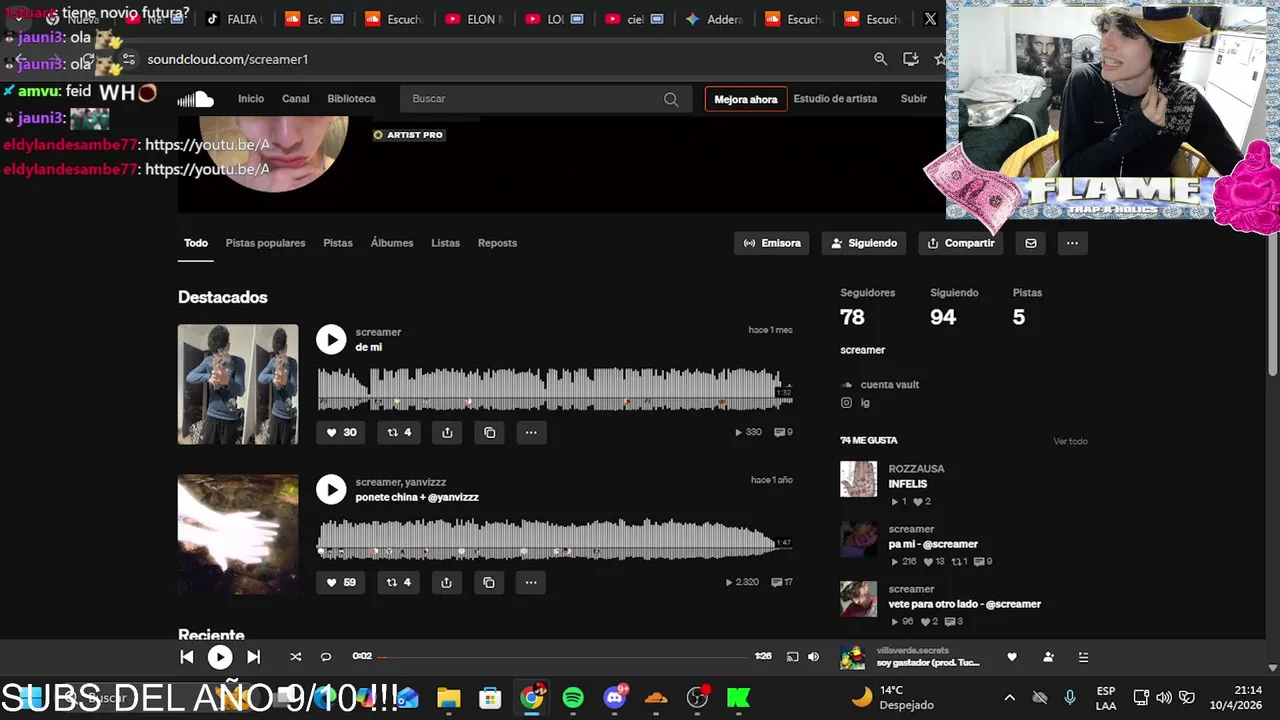Viewport: 1280px width, 720px height.
Task: Copy link for track "de mi"
Action: [x=489, y=432]
